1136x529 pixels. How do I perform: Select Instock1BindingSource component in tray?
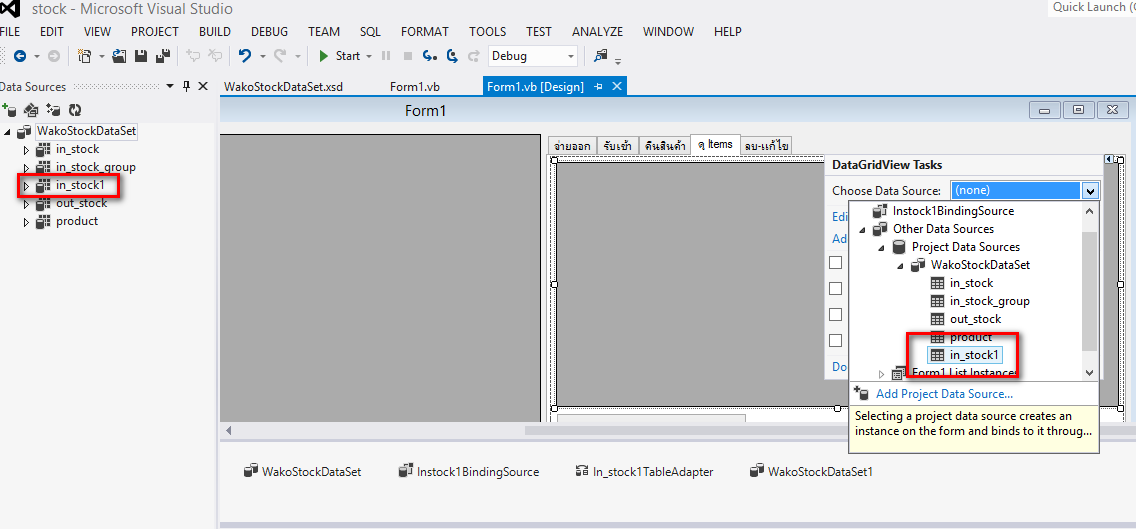coord(469,472)
